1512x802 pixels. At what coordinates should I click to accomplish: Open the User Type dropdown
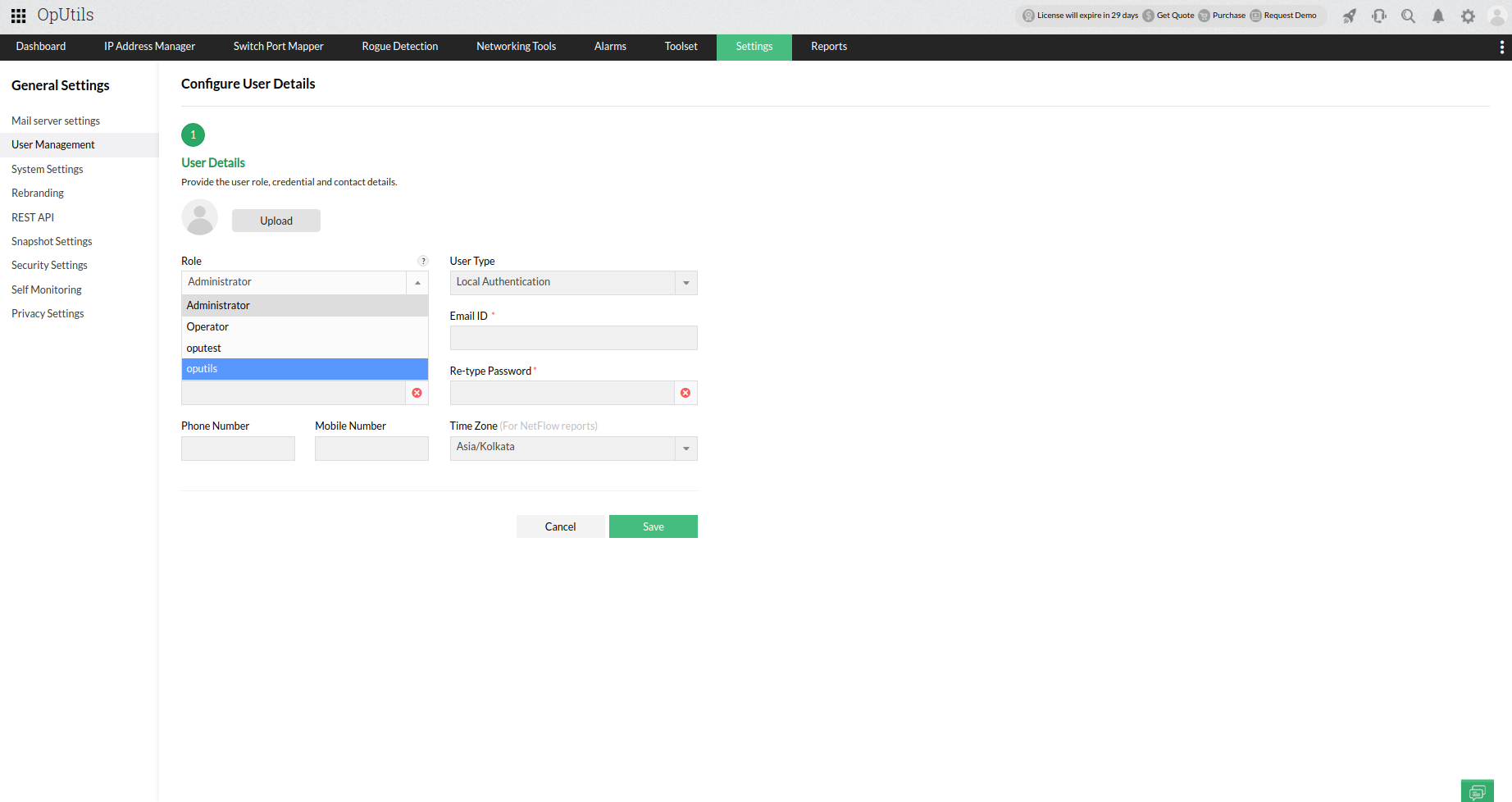tap(573, 283)
